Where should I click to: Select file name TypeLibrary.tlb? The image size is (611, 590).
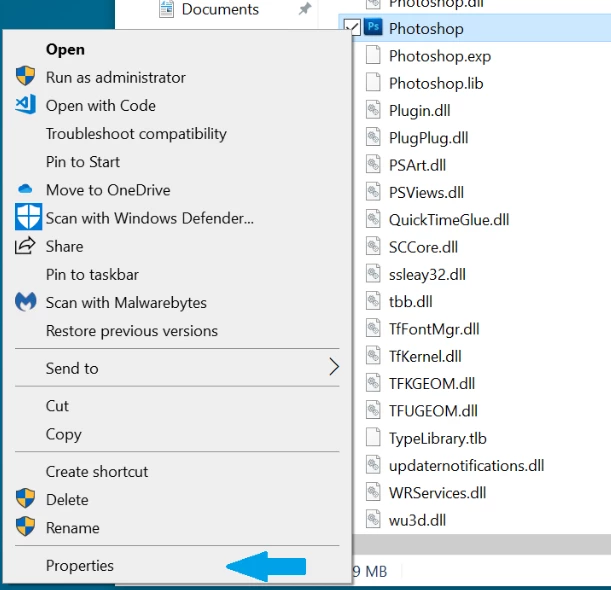pos(438,438)
